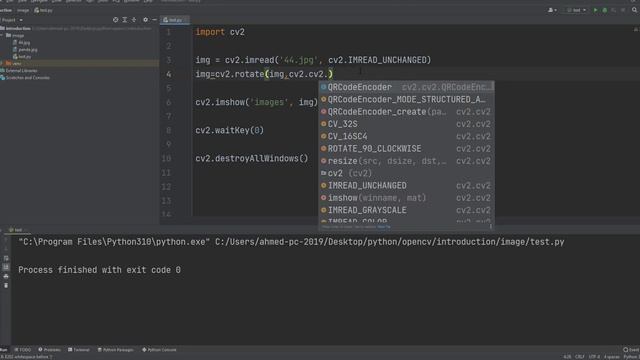Image resolution: width=640 pixels, height=360 pixels.
Task: Click the cv2.imshow line in editor
Action: [x=256, y=102]
